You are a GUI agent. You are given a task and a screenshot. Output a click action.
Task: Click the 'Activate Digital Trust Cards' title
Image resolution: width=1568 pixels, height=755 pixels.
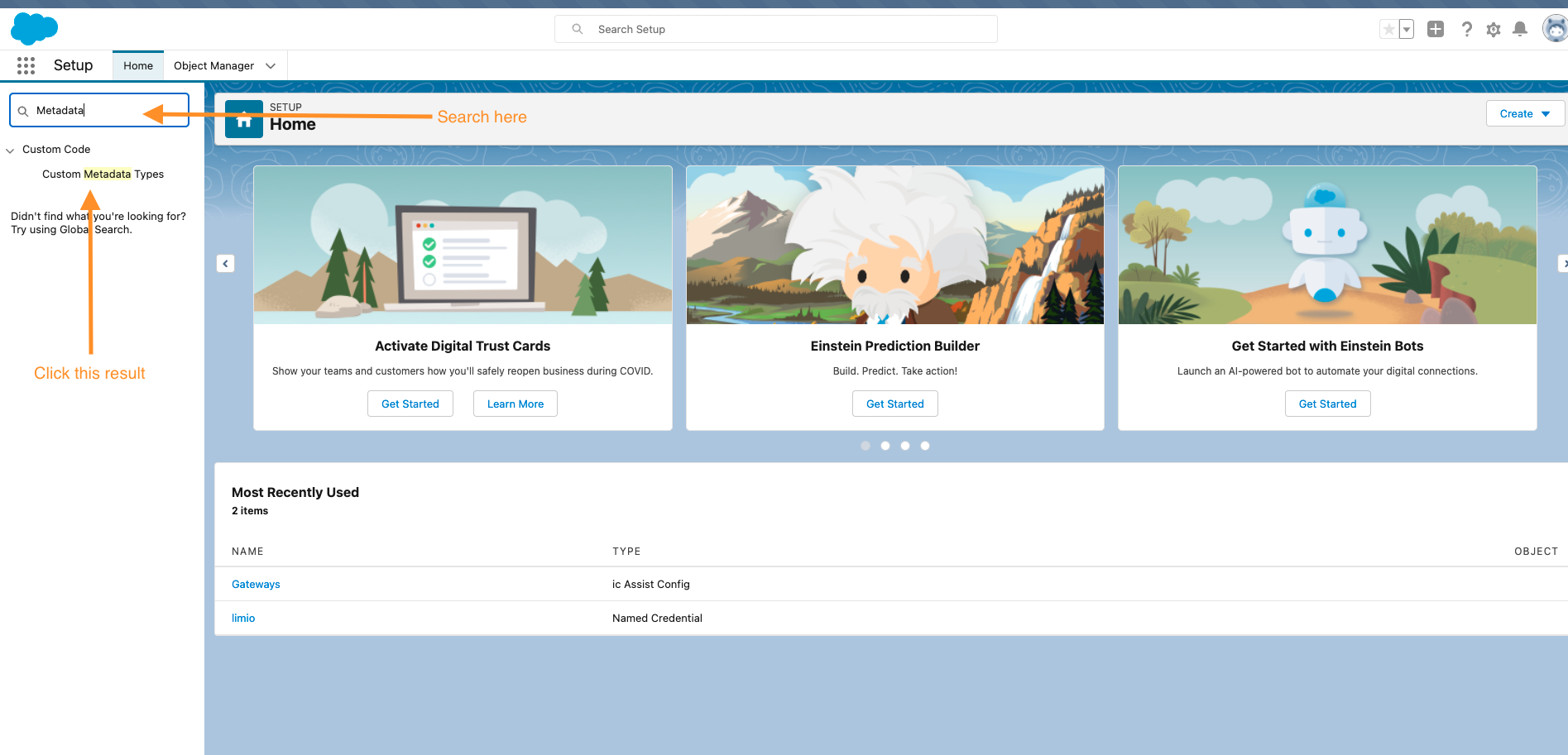[463, 346]
